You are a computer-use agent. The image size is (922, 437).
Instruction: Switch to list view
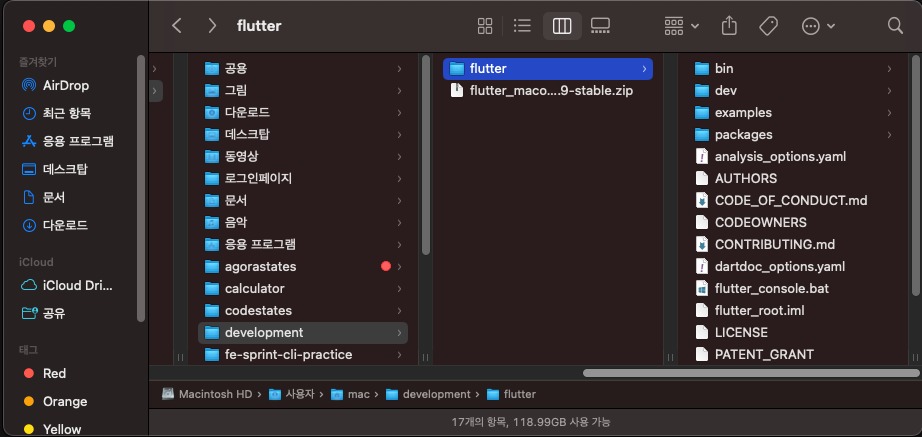pyautogui.click(x=522, y=26)
